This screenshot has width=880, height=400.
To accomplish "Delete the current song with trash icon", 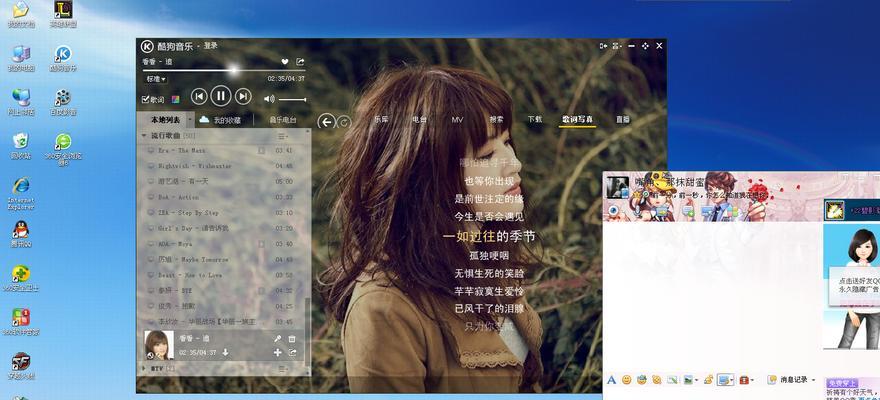I will pos(292,339).
